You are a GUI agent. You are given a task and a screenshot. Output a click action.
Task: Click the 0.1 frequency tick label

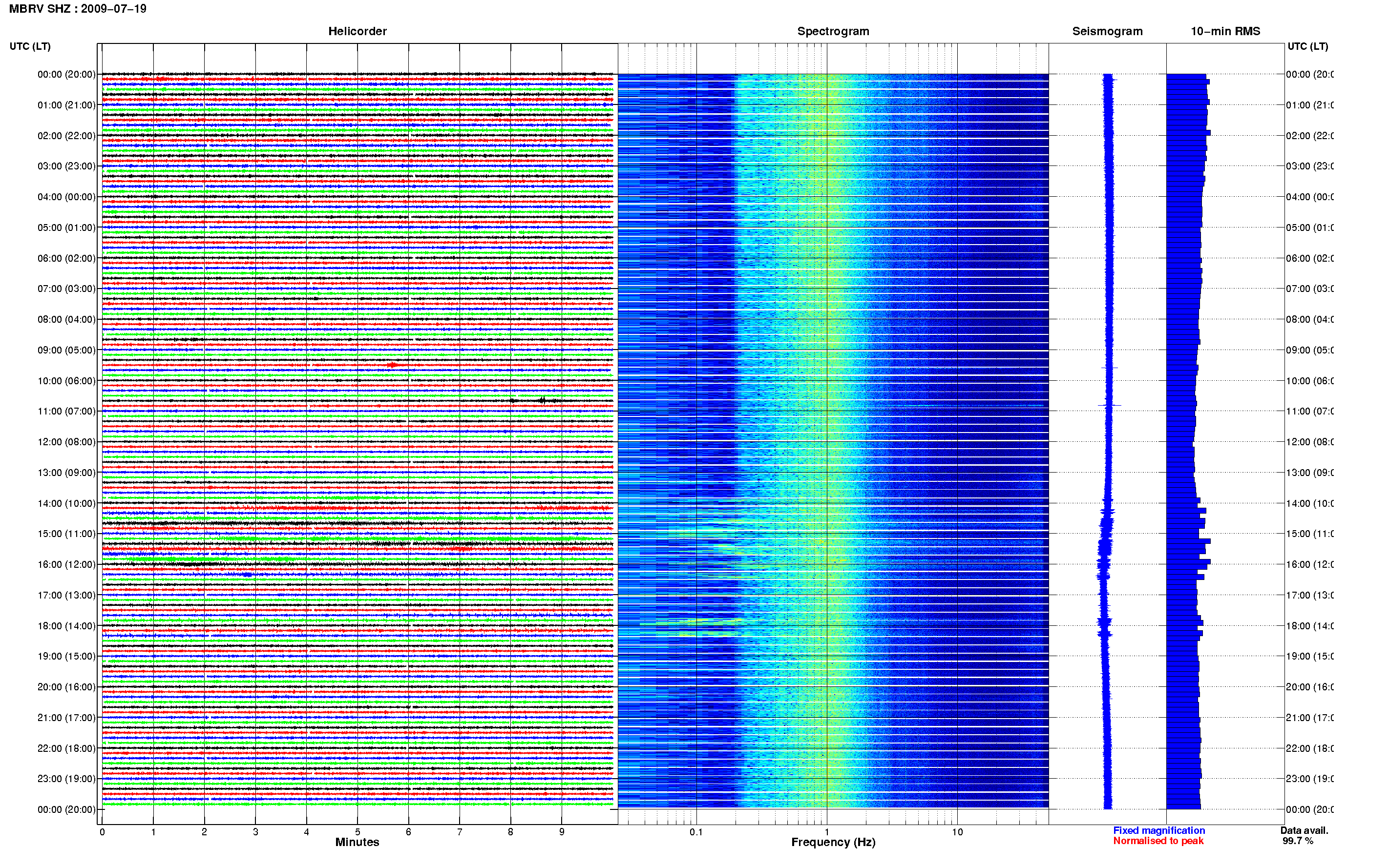(x=696, y=832)
